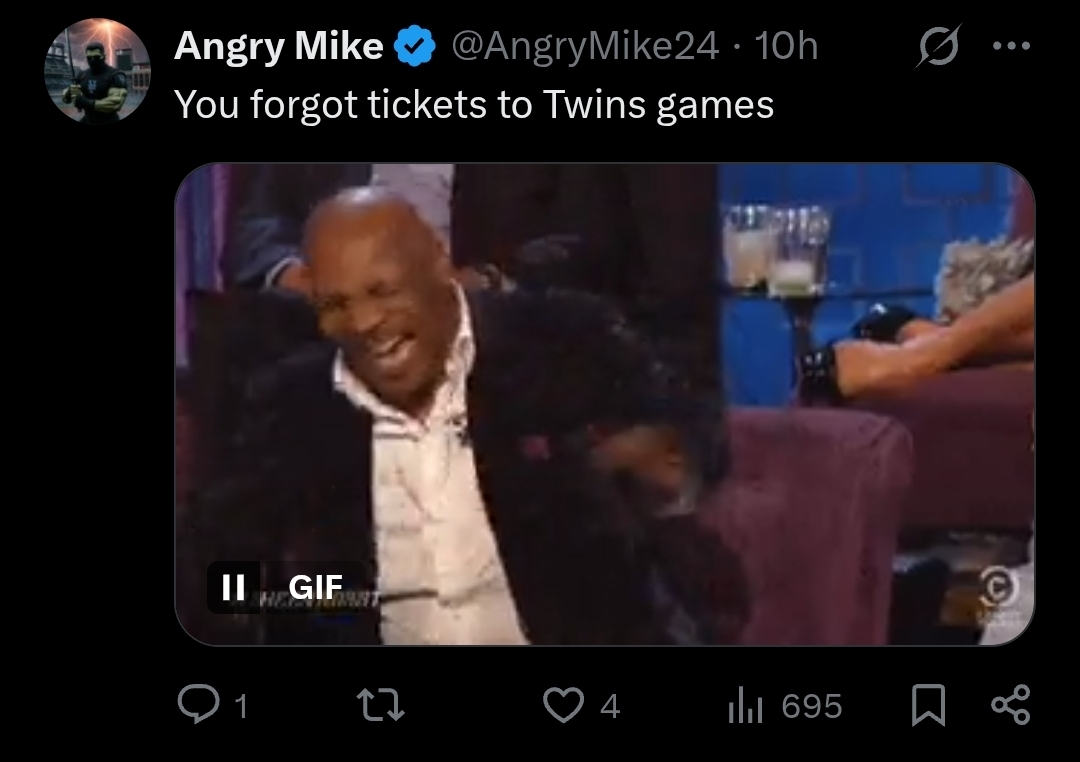The height and width of the screenshot is (762, 1080).
Task: Click the like count of 4
Action: coord(610,706)
